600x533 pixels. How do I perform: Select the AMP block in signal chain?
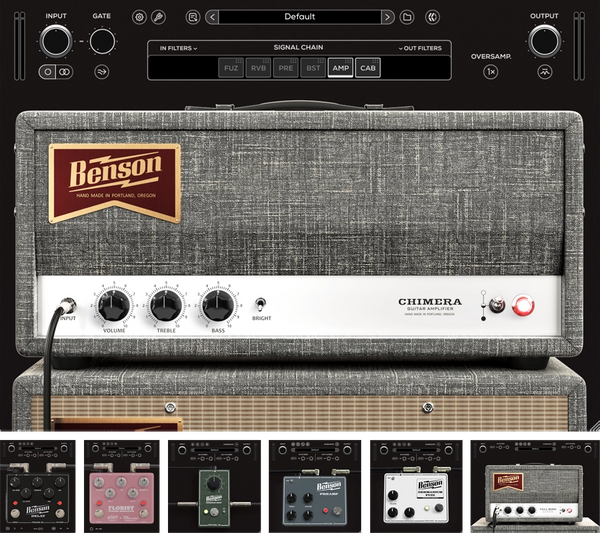341,68
